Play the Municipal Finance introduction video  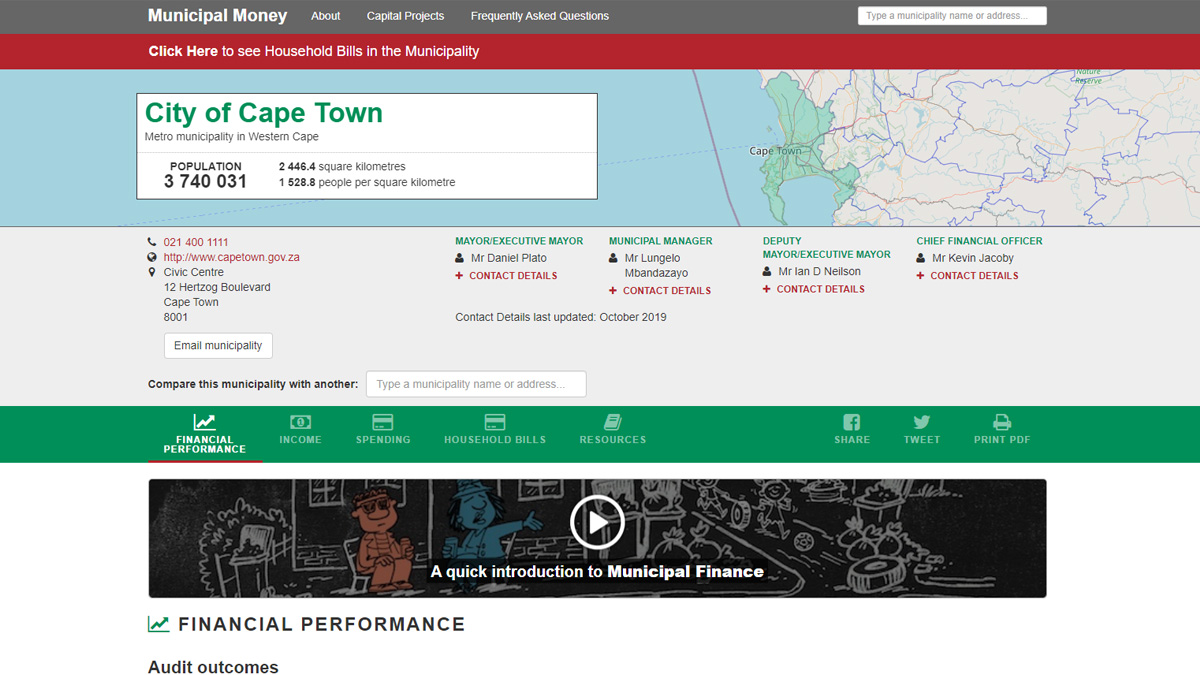[x=597, y=521]
